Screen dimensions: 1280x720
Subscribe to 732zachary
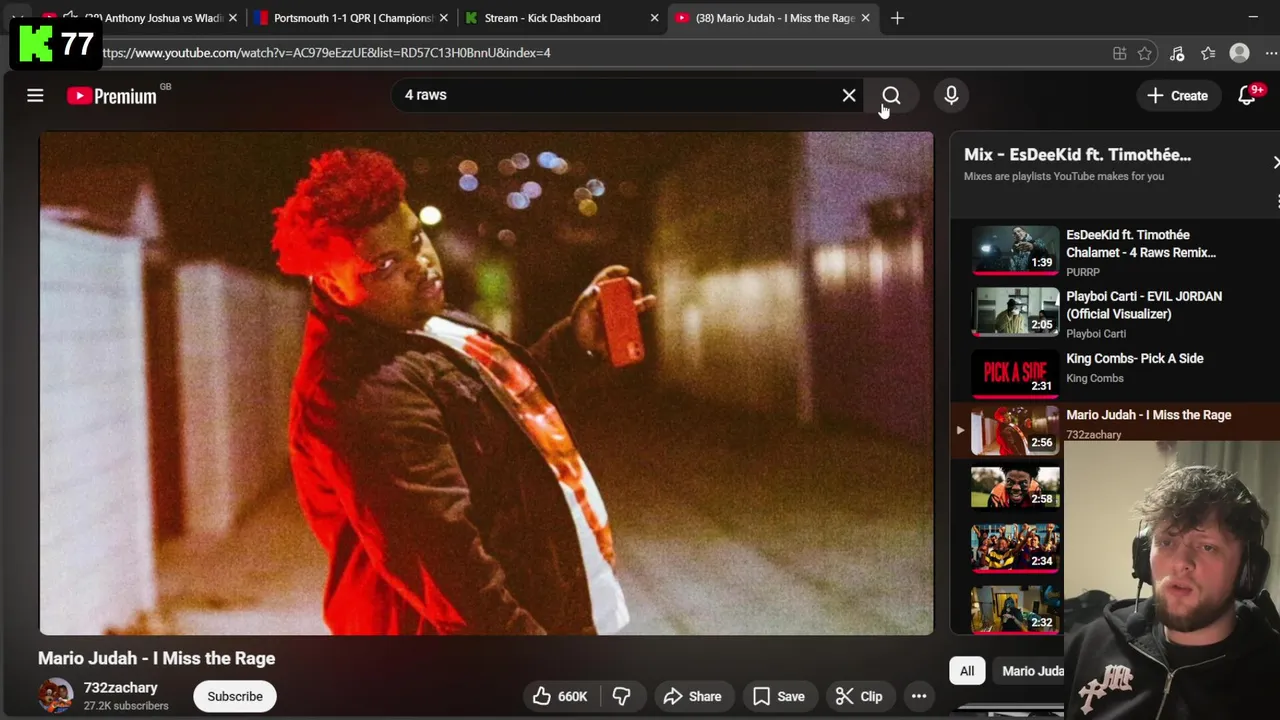(235, 696)
